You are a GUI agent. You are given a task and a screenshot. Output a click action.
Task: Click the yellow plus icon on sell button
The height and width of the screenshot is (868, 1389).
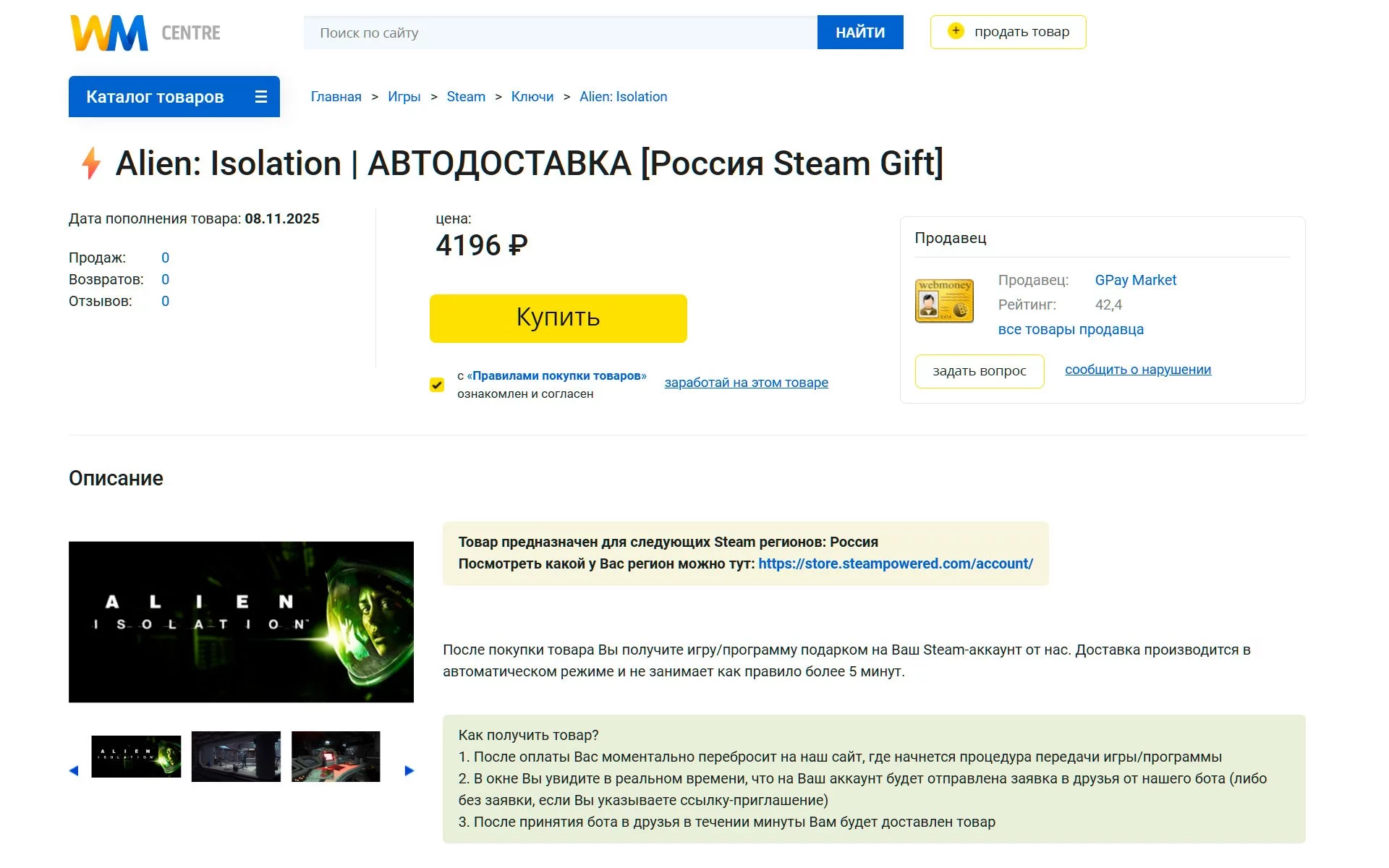tap(956, 31)
